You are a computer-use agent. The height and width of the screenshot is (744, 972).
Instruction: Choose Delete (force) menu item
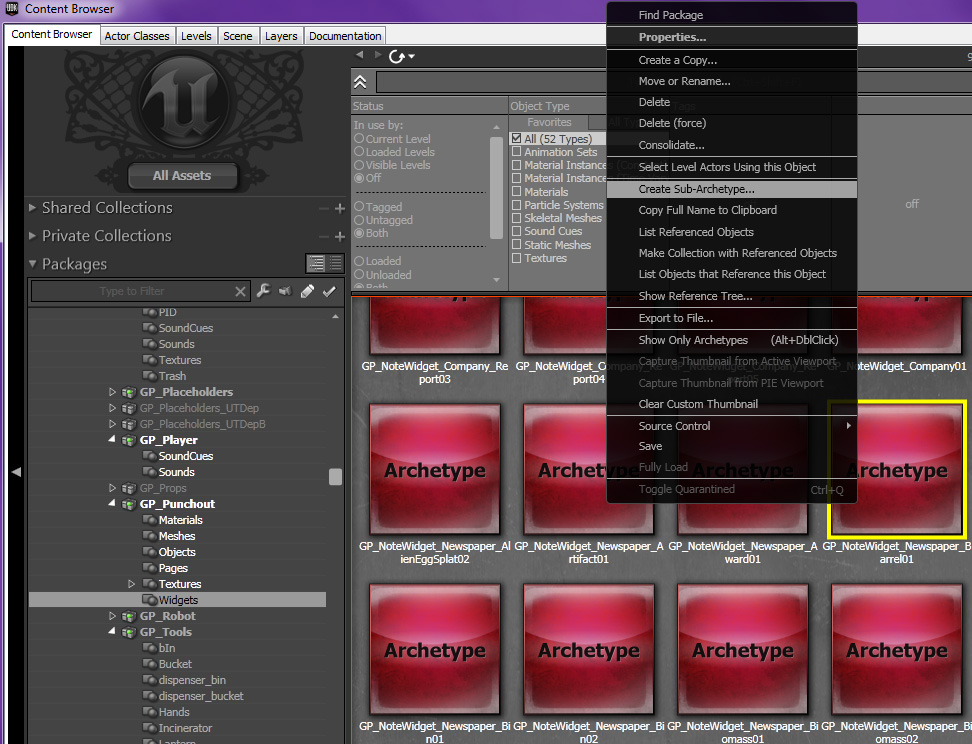731,123
